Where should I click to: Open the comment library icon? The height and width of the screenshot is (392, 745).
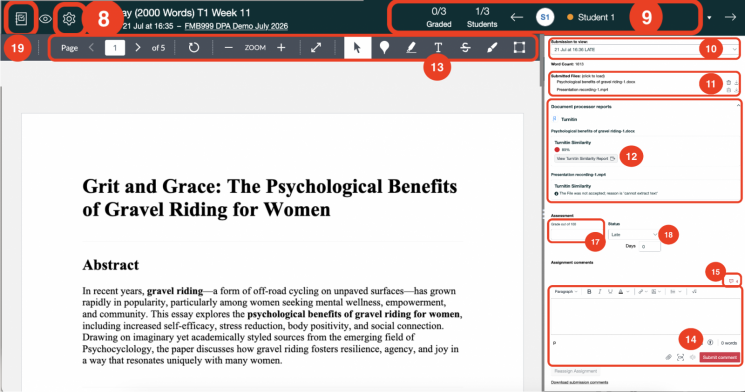coord(733,281)
